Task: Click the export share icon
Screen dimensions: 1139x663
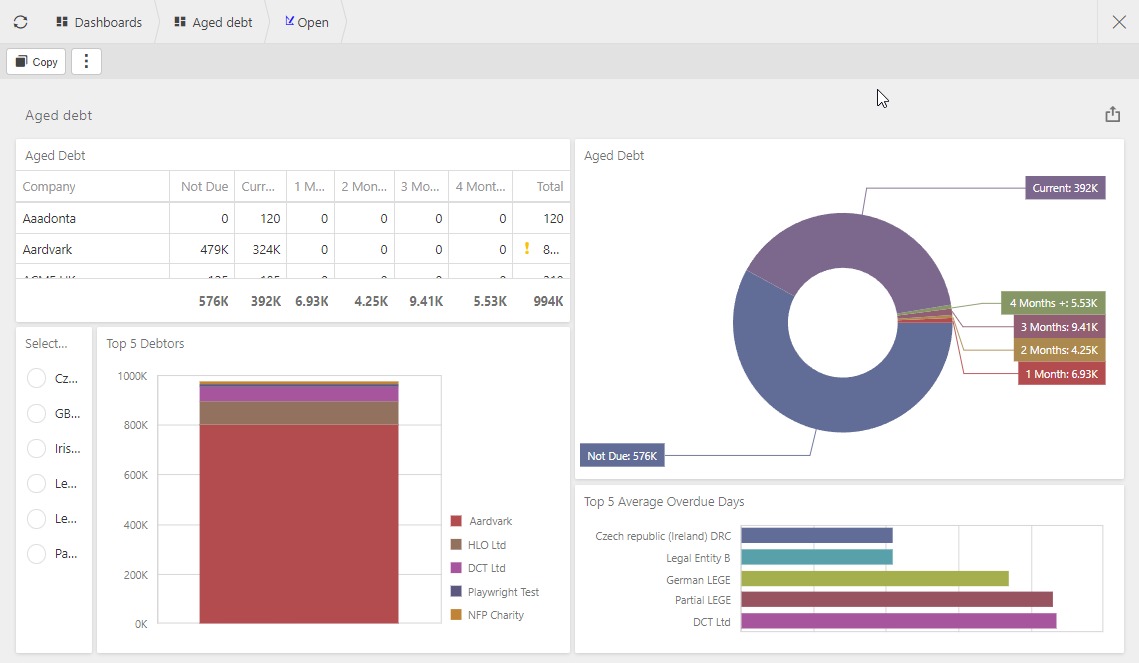Action: pos(1112,115)
